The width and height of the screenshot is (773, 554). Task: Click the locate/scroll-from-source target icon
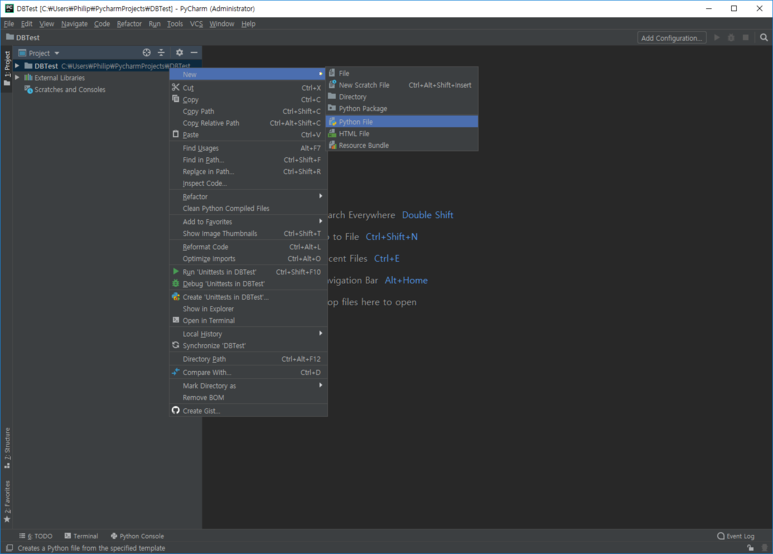coord(146,53)
